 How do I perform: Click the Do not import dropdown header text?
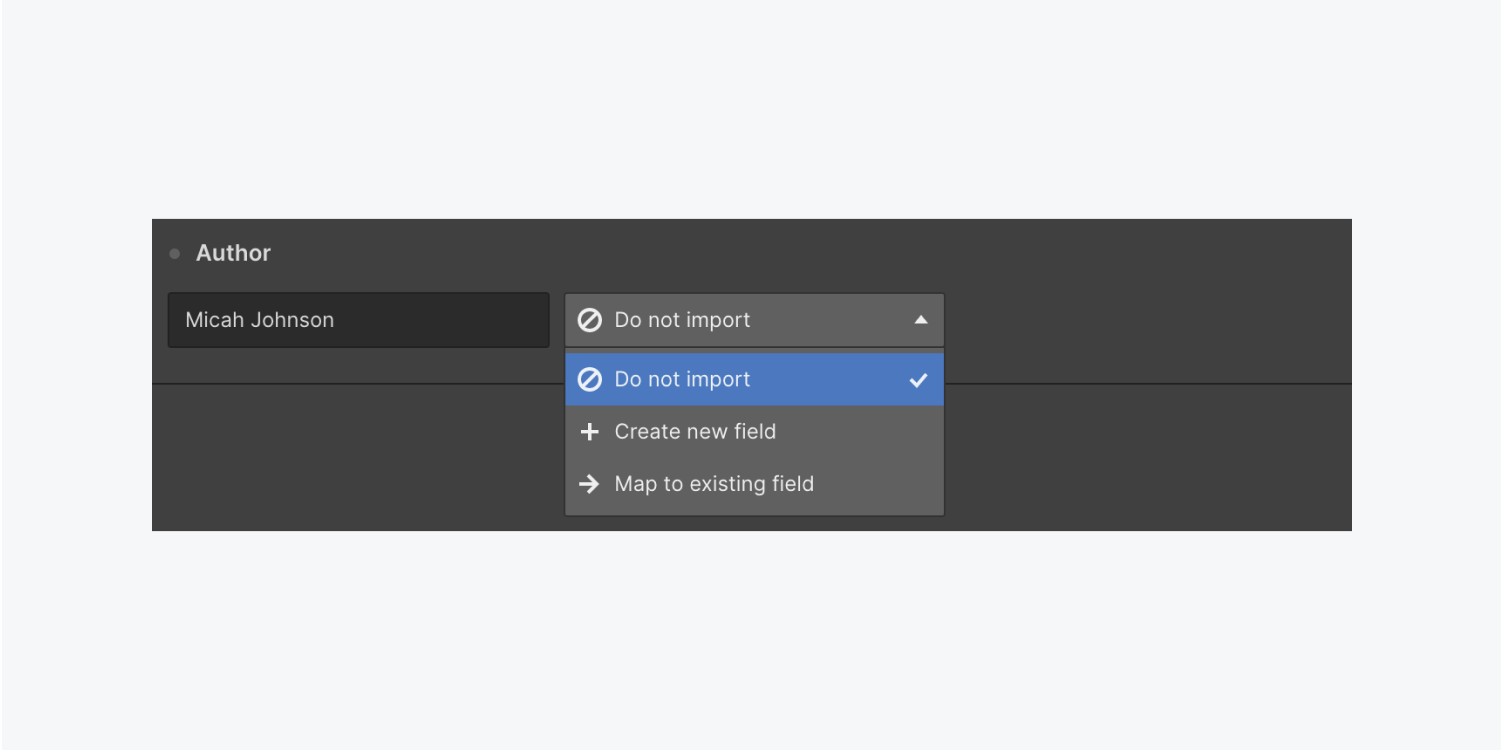click(x=682, y=320)
